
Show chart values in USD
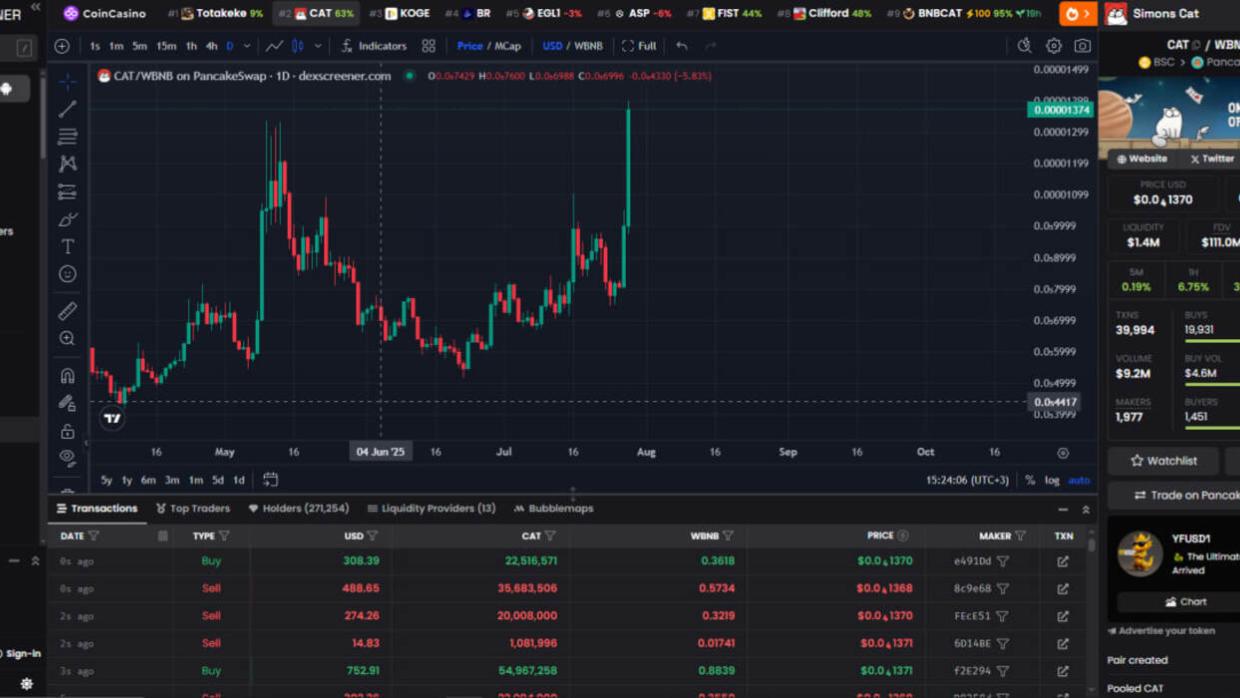pyautogui.click(x=552, y=46)
